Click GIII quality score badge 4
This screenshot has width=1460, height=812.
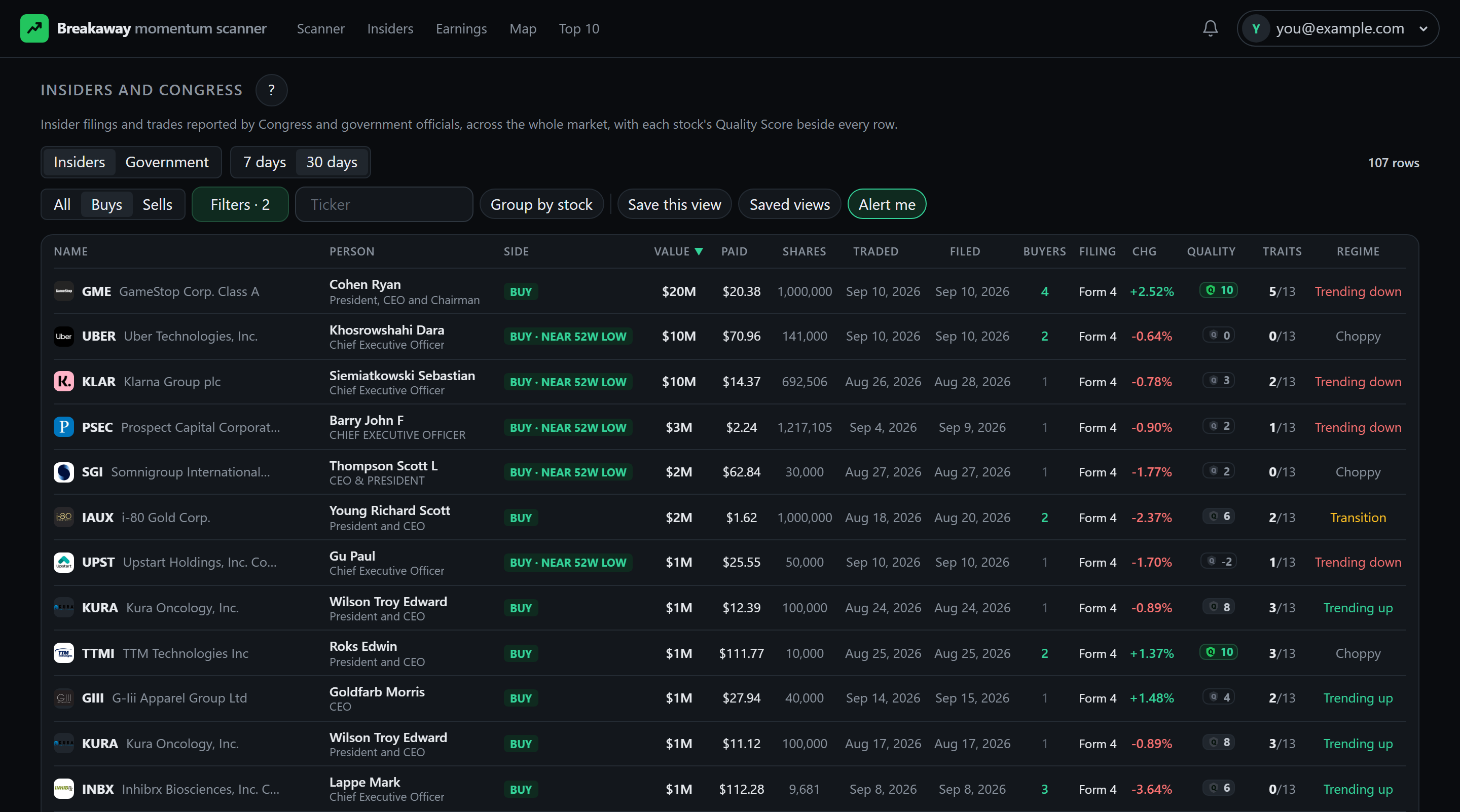[x=1219, y=697]
